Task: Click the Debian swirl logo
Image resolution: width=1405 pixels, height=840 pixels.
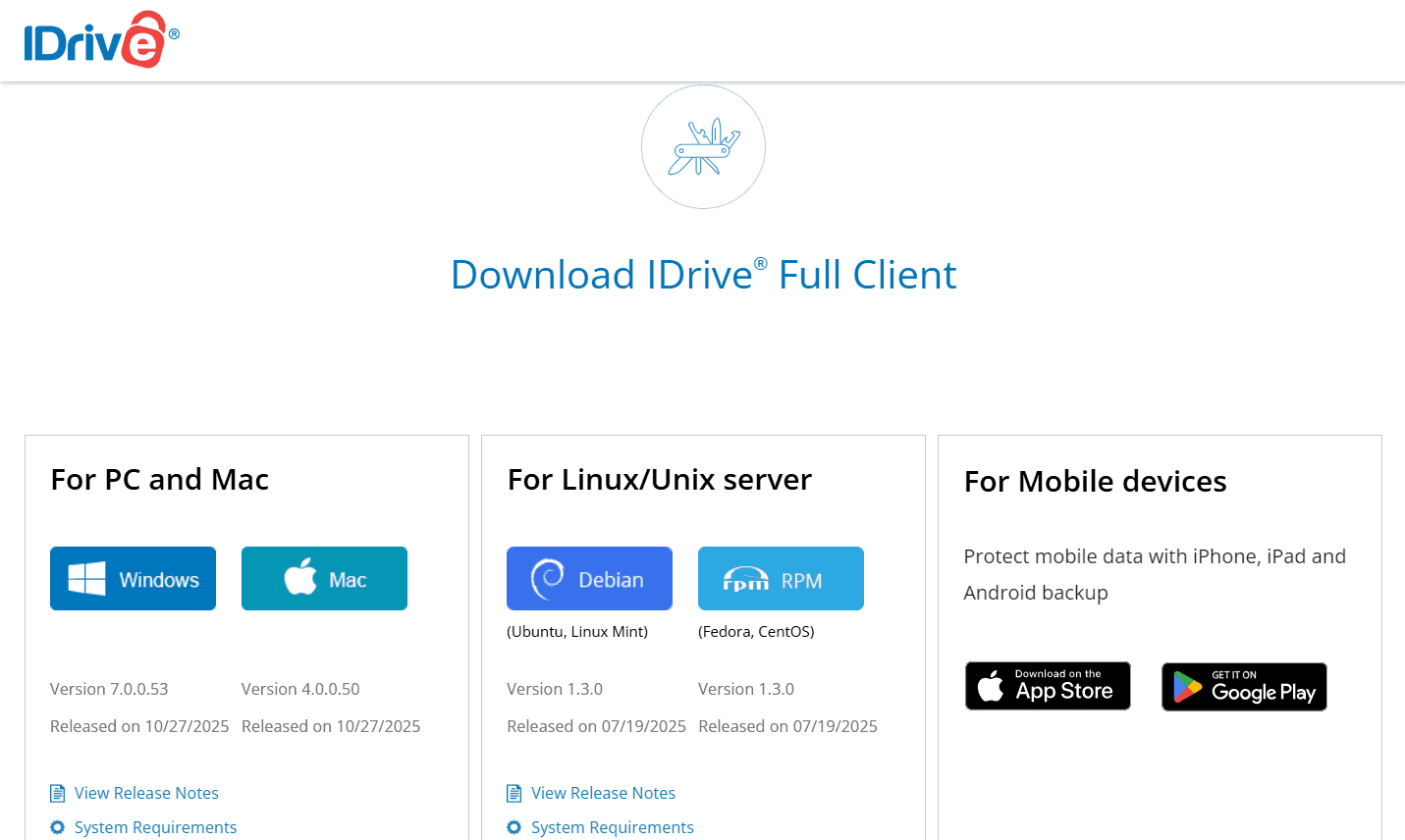Action: pyautogui.click(x=548, y=578)
